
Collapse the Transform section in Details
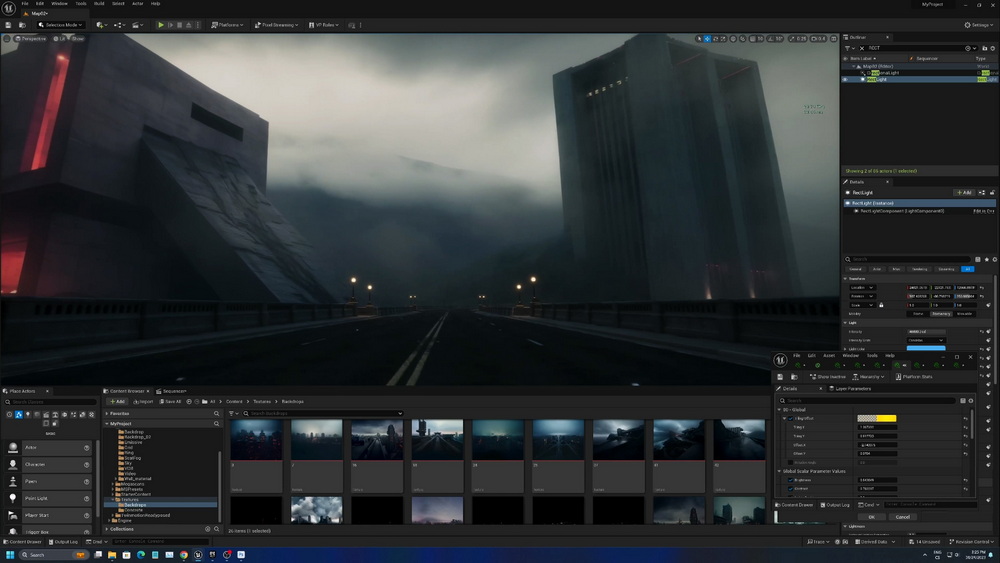coord(846,279)
